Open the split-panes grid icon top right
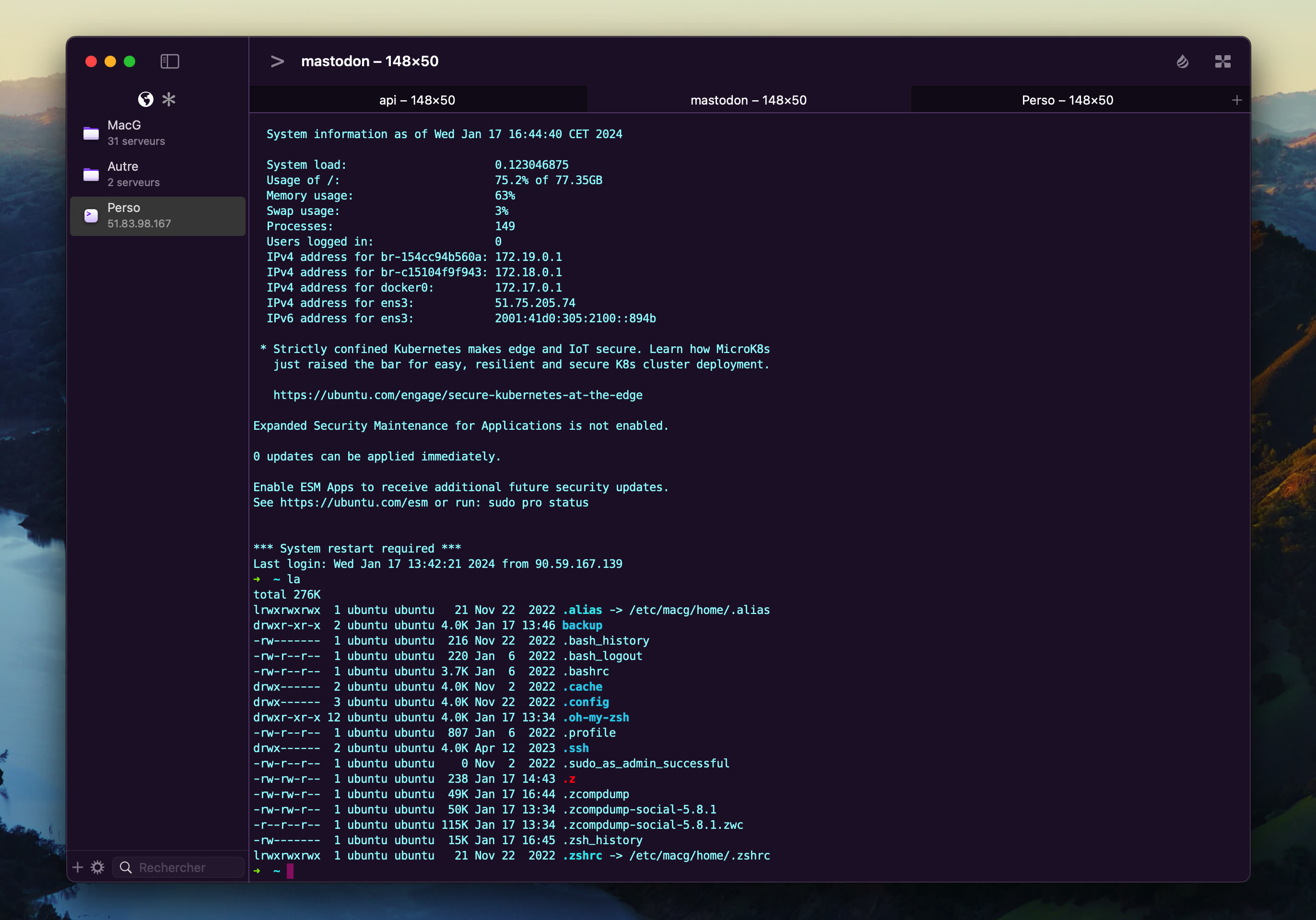1316x920 pixels. 1222,61
